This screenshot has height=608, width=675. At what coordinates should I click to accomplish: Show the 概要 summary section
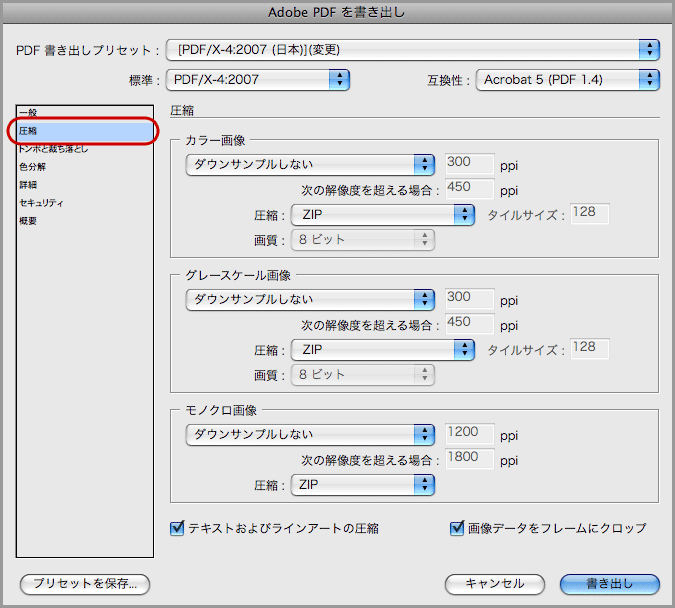[28, 221]
